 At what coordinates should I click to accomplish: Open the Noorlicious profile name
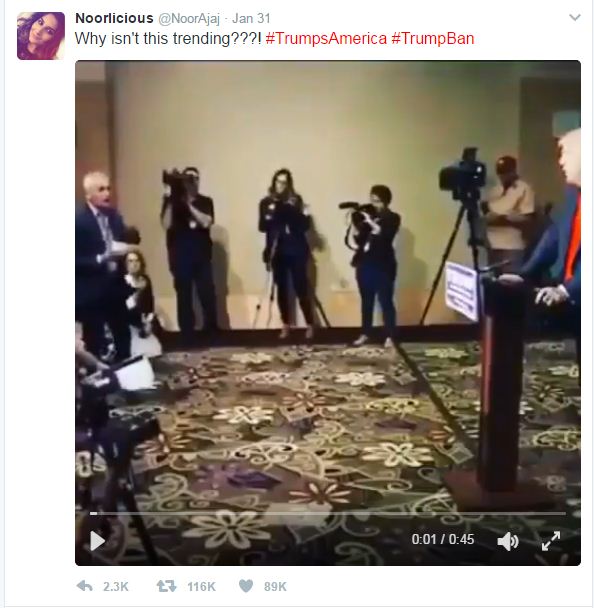114,18
